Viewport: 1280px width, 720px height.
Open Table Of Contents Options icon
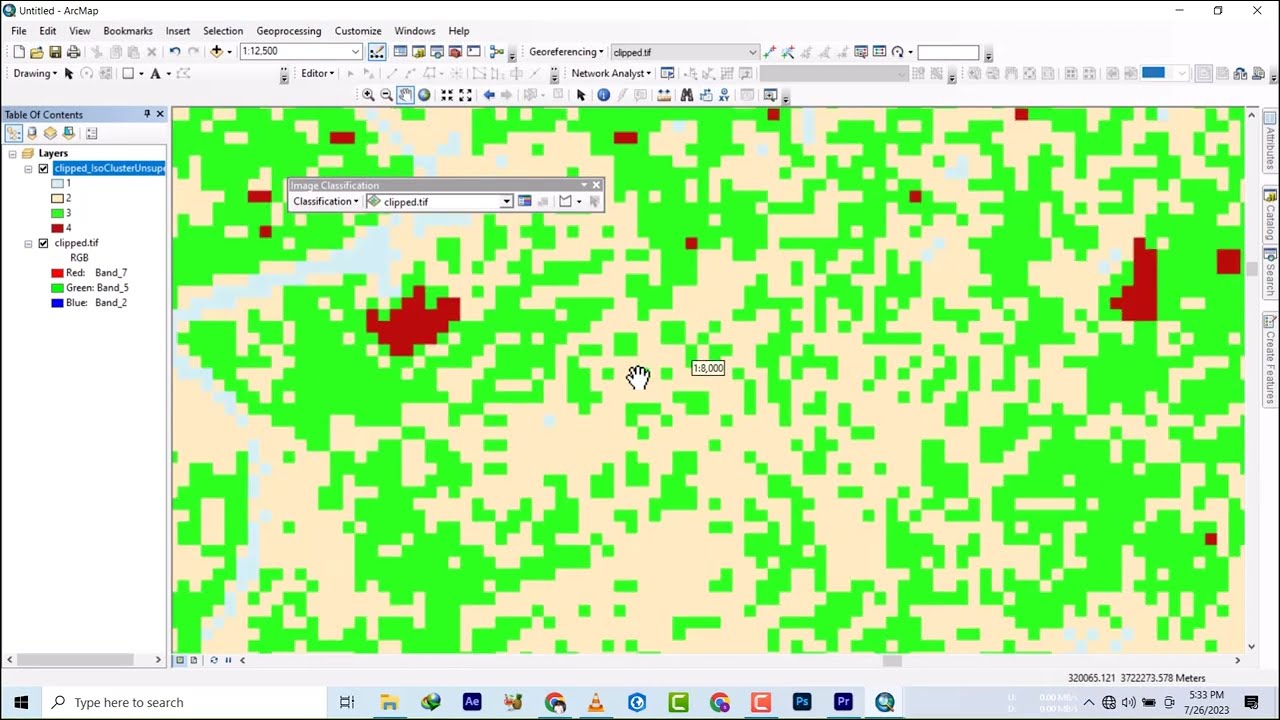(91, 133)
